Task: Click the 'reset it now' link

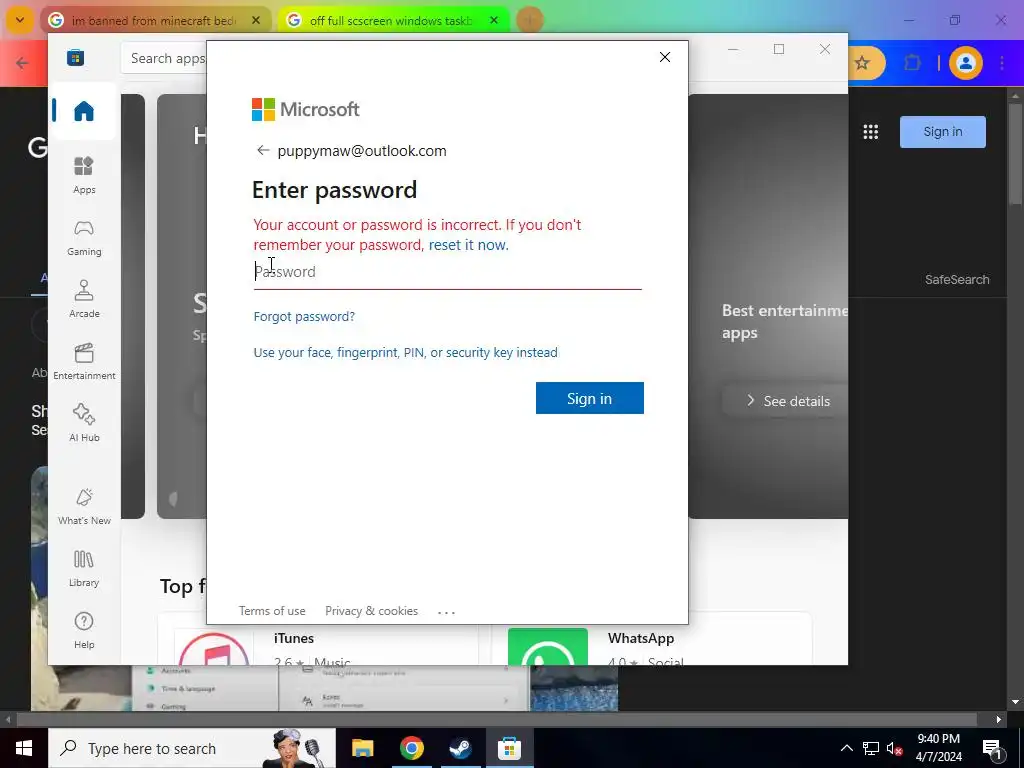Action: (468, 245)
